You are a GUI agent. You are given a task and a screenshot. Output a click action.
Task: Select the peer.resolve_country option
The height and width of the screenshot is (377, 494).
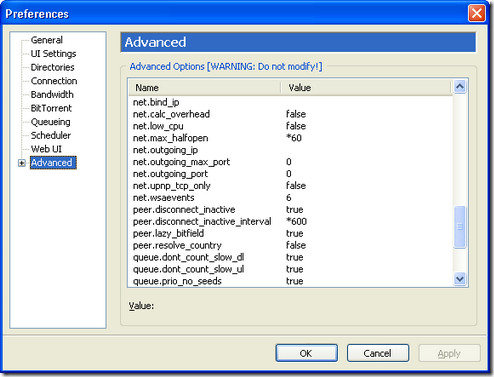(290, 245)
